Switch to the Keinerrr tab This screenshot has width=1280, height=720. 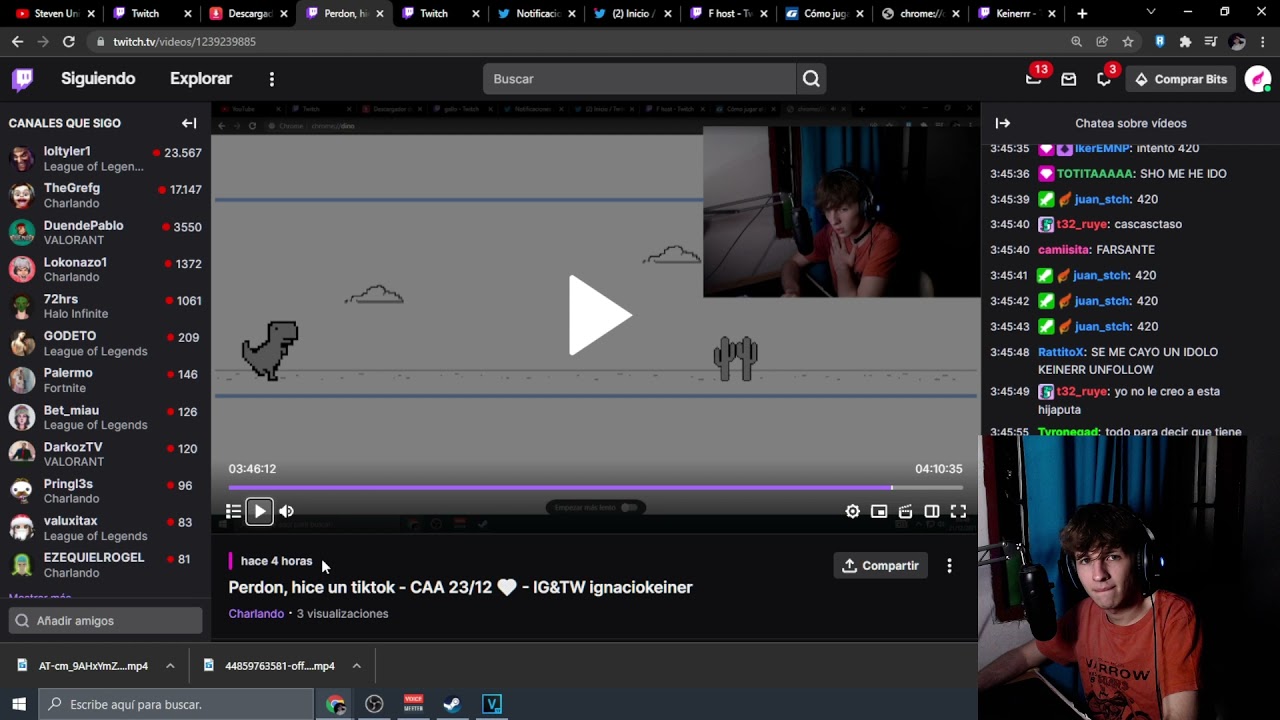click(x=1014, y=14)
